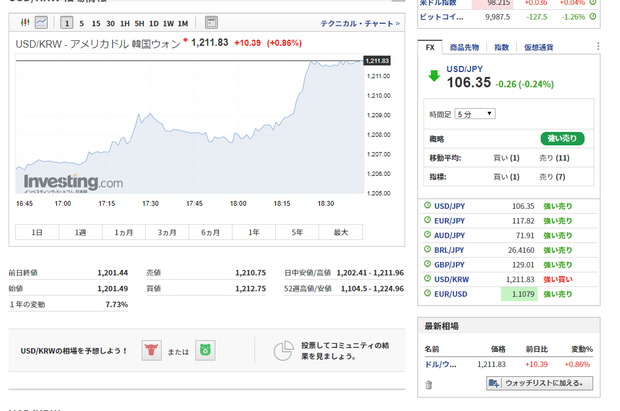Image resolution: width=620 pixels, height=411 pixels.
Task: Select 1ヵ月 chart range tab
Action: click(x=124, y=232)
